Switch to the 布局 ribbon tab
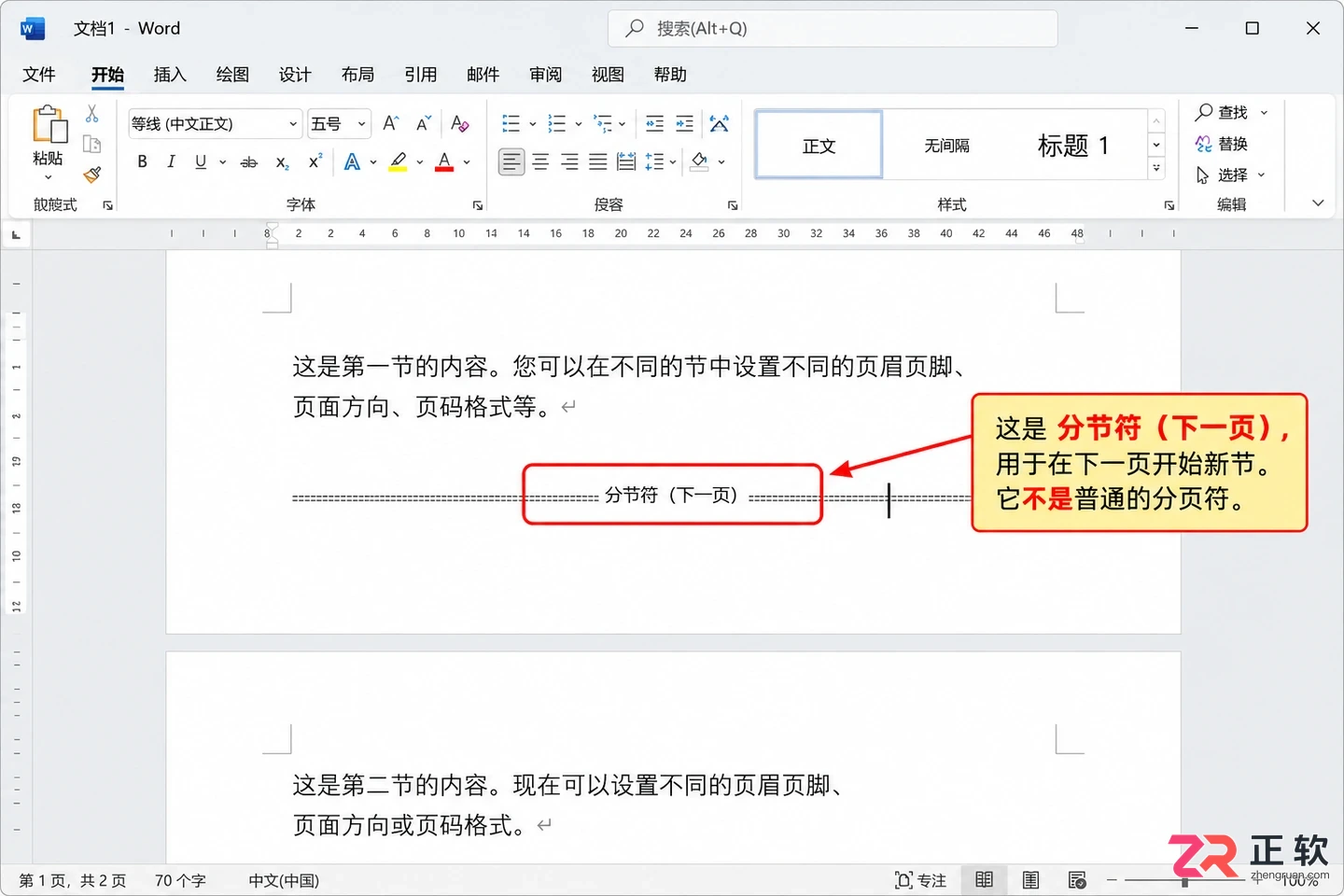This screenshot has height=896, width=1344. [x=357, y=75]
